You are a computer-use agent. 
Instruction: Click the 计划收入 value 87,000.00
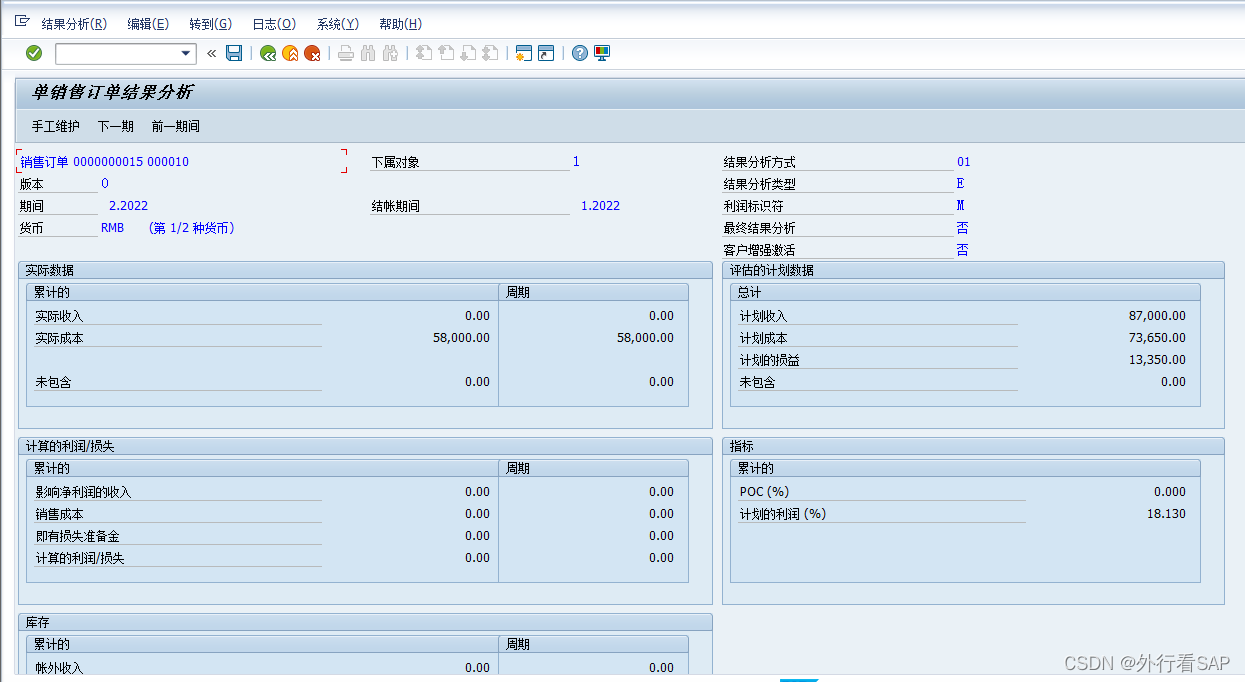coord(1157,316)
